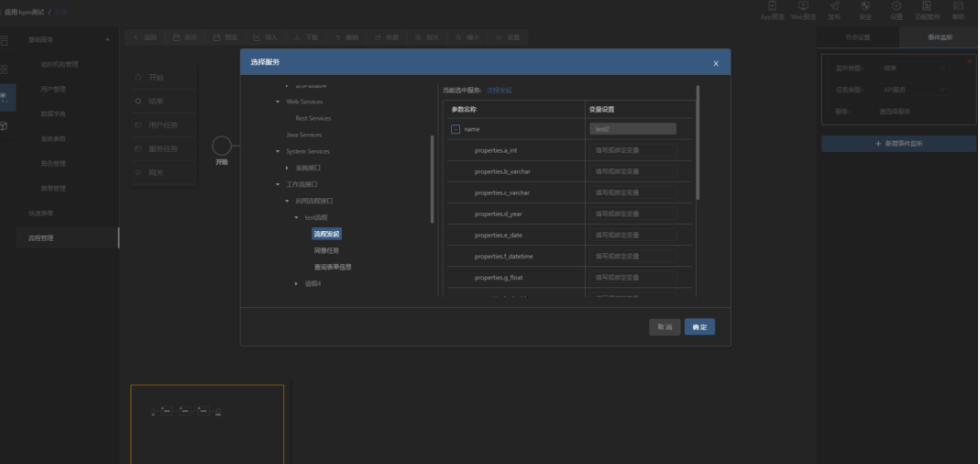The width and height of the screenshot is (980, 464).
Task: Open the 帮助 help icon
Action: point(957,6)
